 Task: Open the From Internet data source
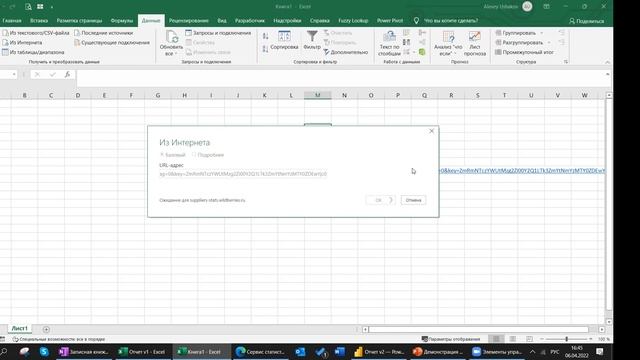coord(22,42)
